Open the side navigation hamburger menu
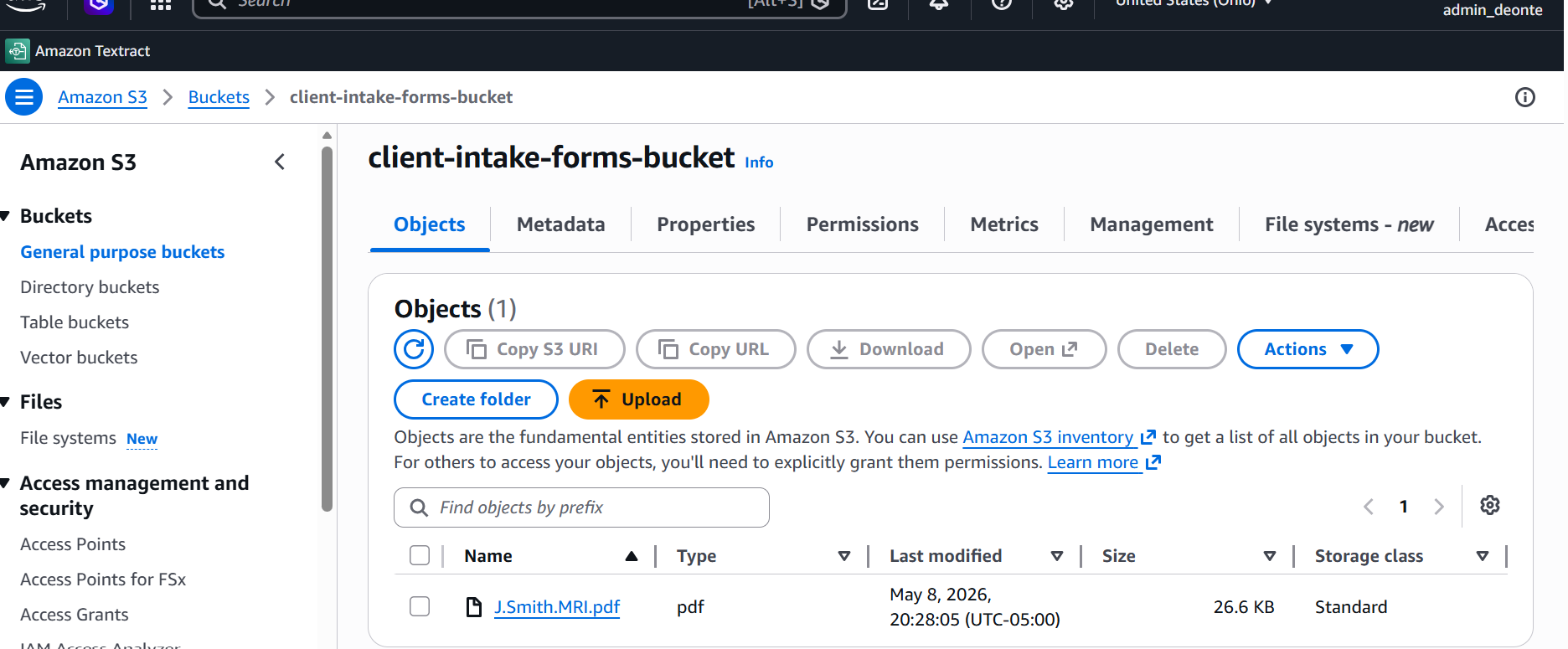The image size is (1568, 649). point(24,97)
